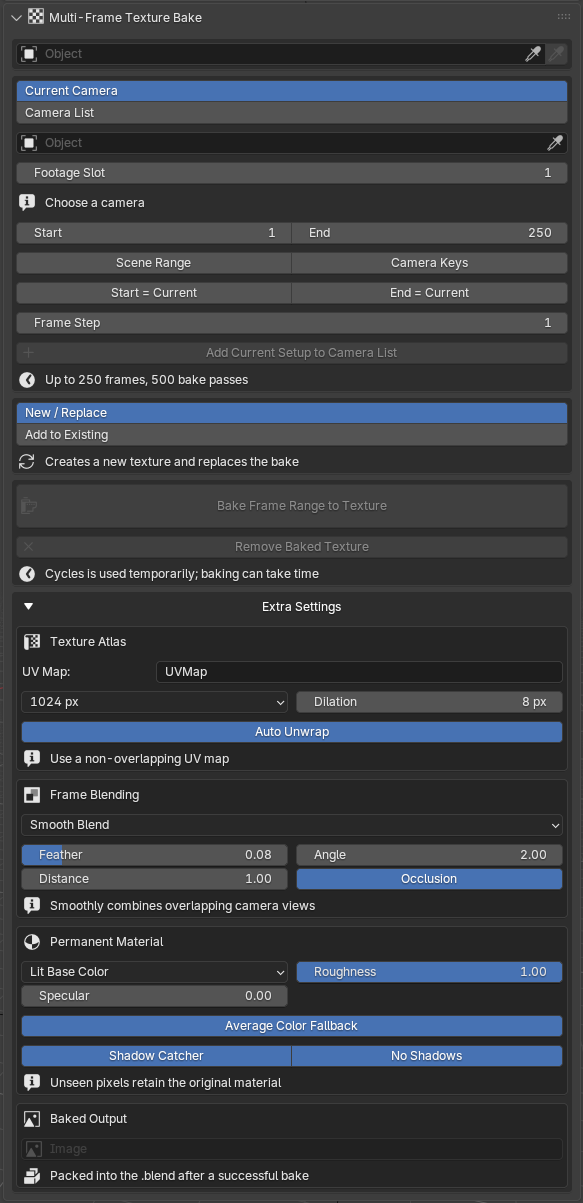
Task: Adjust the Specular slider
Action: click(x=154, y=996)
